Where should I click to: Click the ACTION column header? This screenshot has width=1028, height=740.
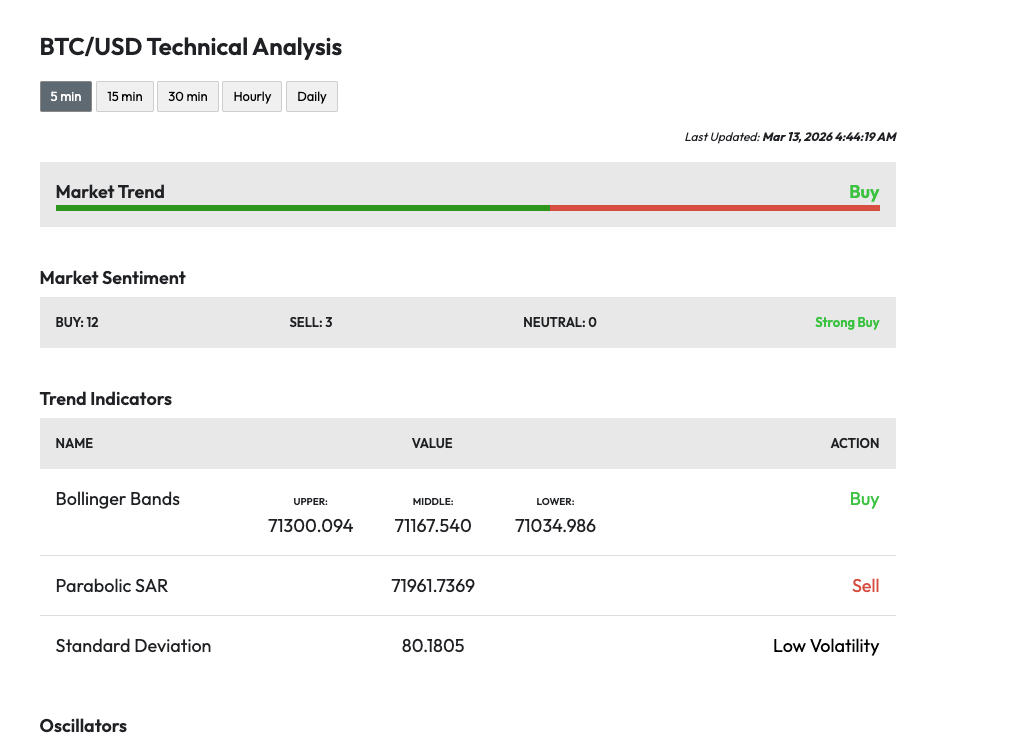click(854, 443)
